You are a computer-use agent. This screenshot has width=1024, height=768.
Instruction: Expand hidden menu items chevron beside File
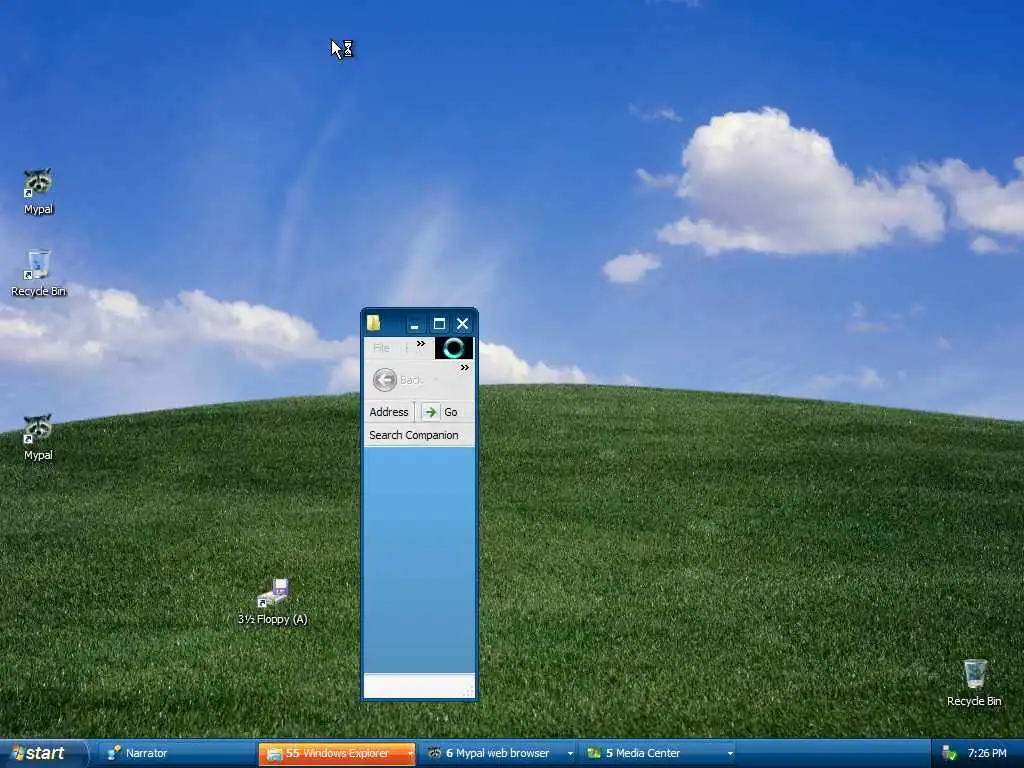[x=421, y=344]
